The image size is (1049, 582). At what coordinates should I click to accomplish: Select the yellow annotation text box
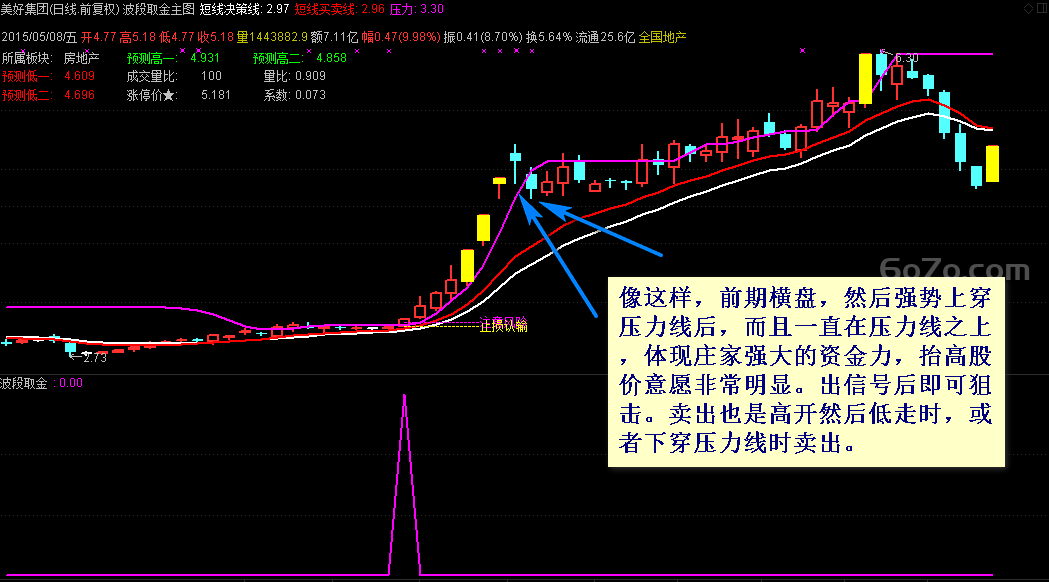coord(806,372)
